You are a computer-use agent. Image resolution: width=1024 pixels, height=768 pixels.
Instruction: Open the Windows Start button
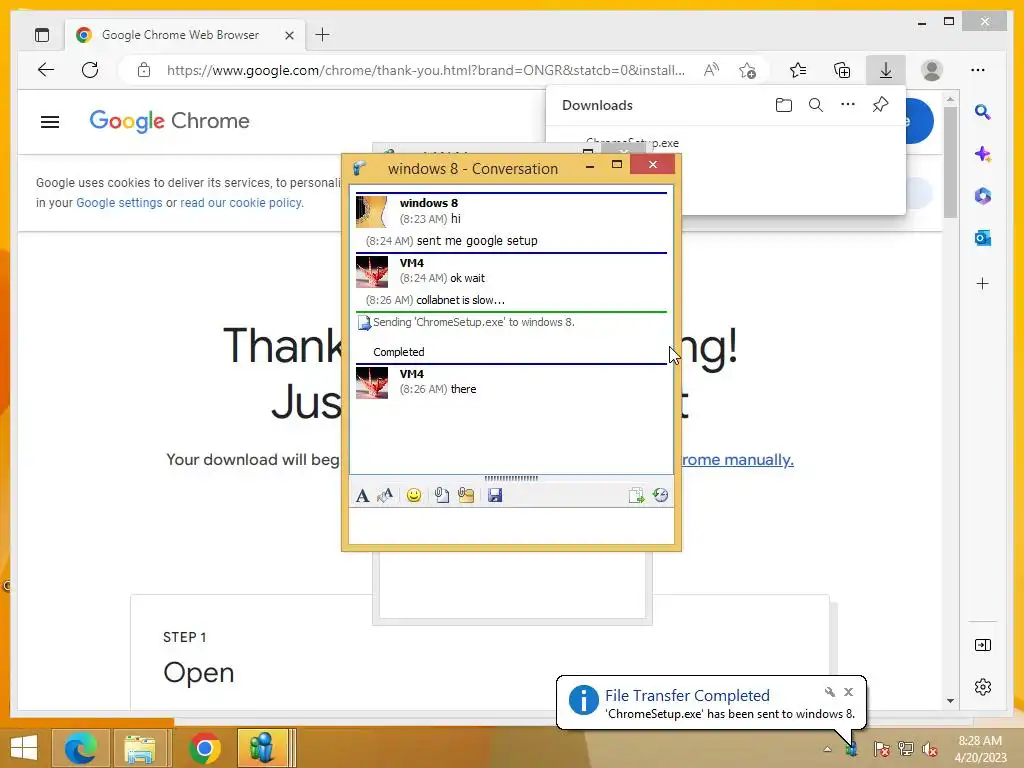(24, 748)
